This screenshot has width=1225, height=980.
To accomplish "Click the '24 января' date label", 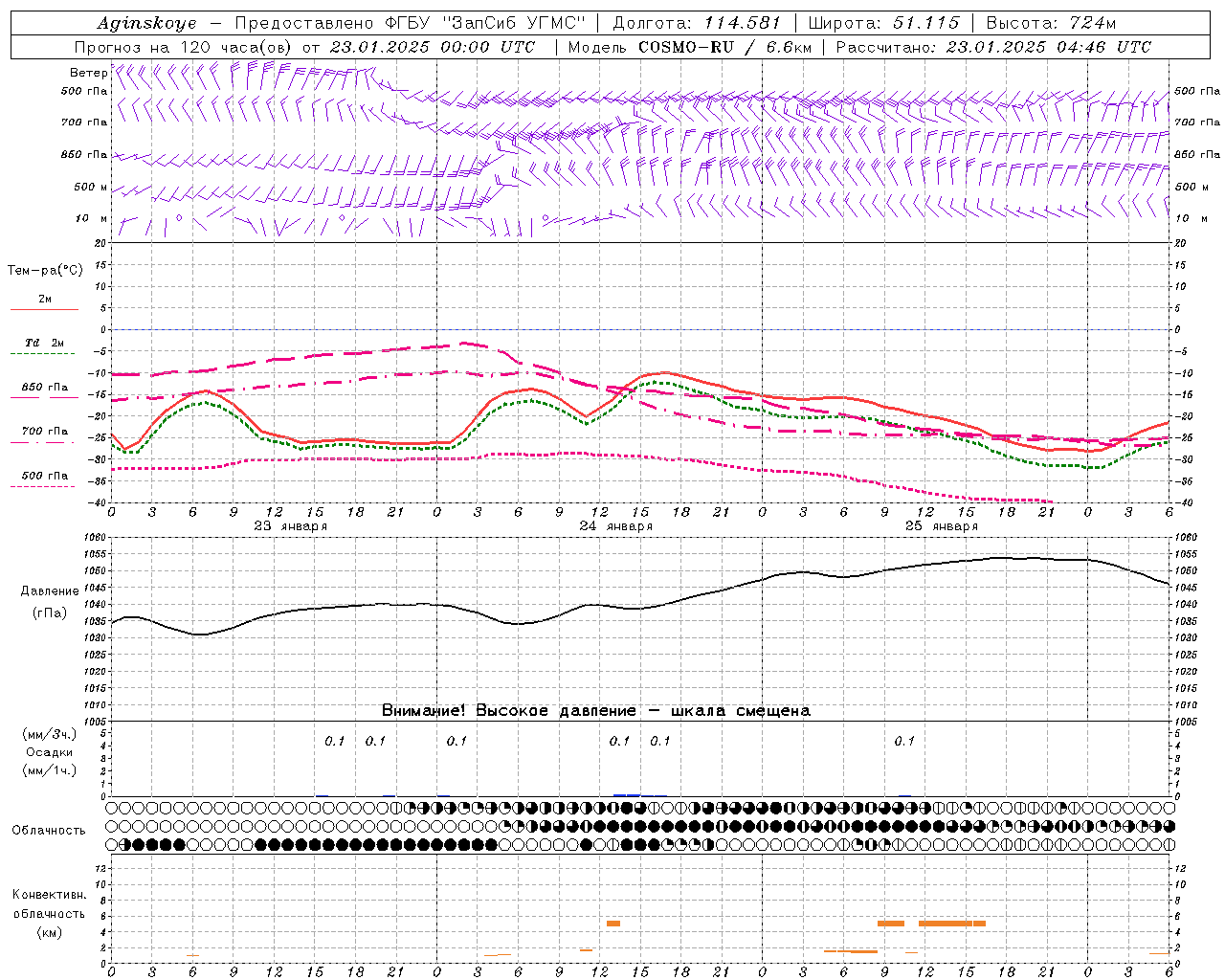I will tap(616, 526).
